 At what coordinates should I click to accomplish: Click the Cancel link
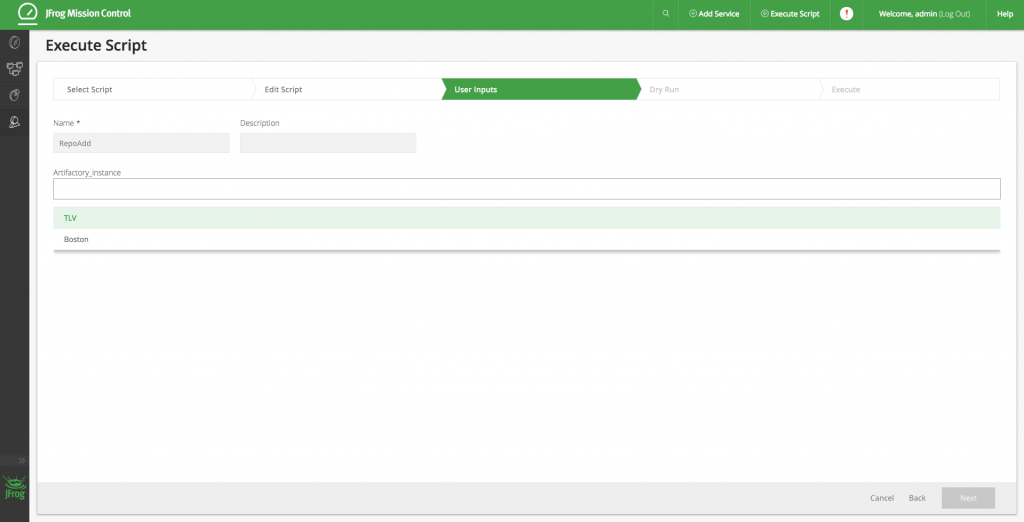coord(882,498)
